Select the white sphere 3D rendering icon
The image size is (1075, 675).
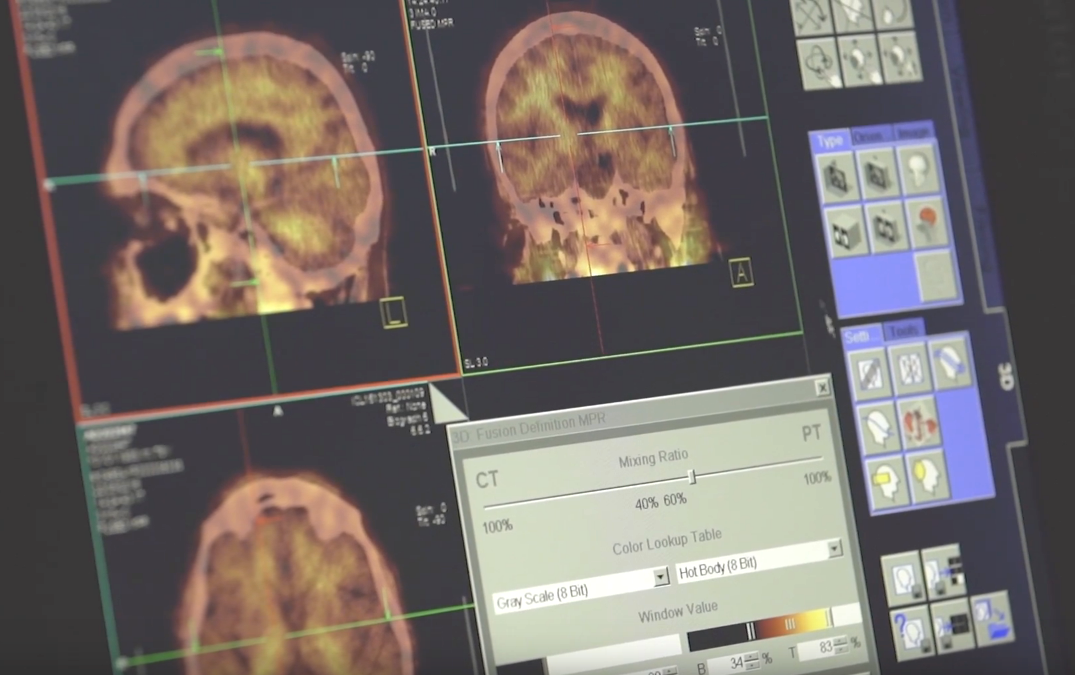click(x=918, y=169)
